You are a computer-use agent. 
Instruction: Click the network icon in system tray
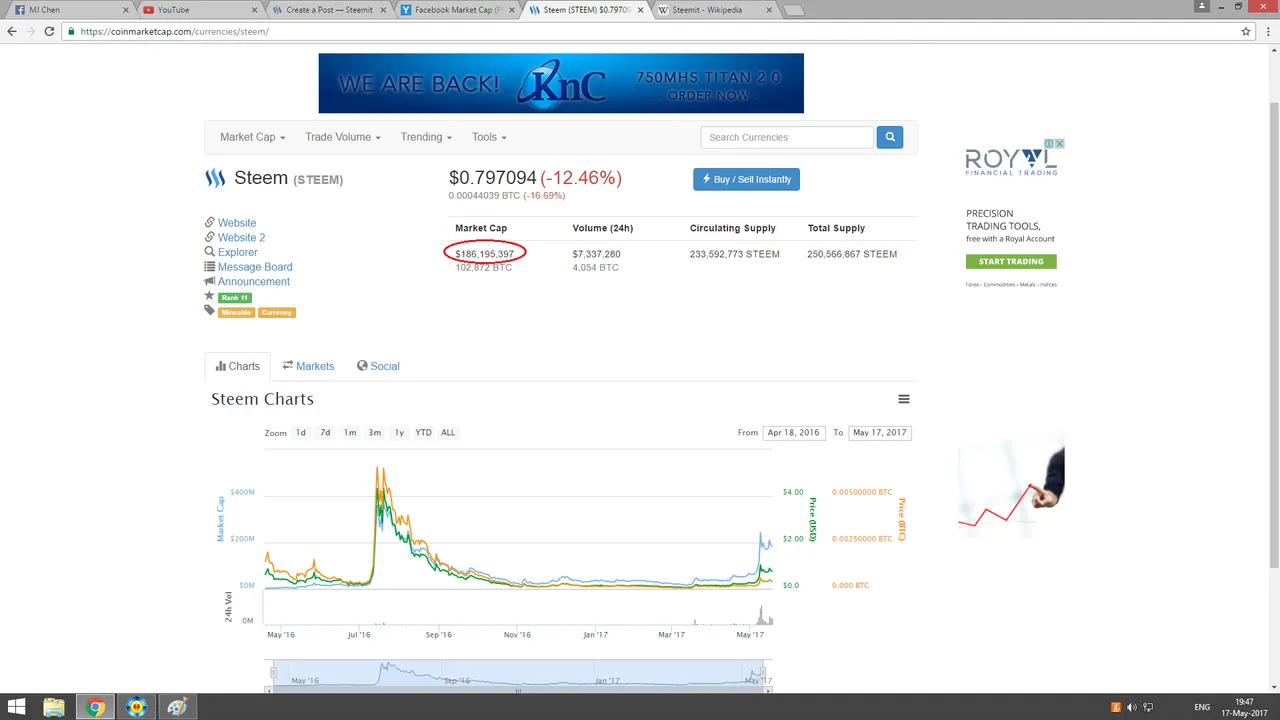pyautogui.click(x=1148, y=707)
